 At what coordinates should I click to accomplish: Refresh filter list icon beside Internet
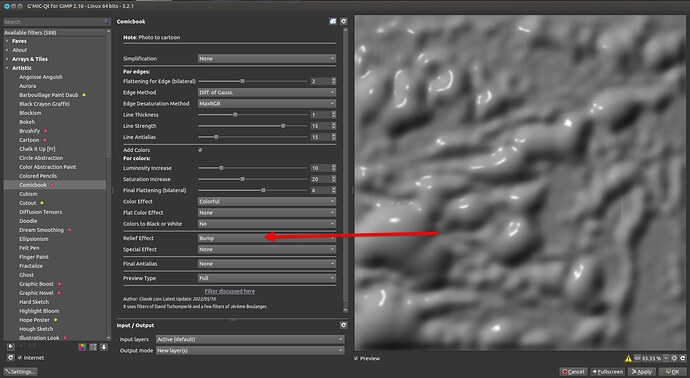tap(11, 358)
